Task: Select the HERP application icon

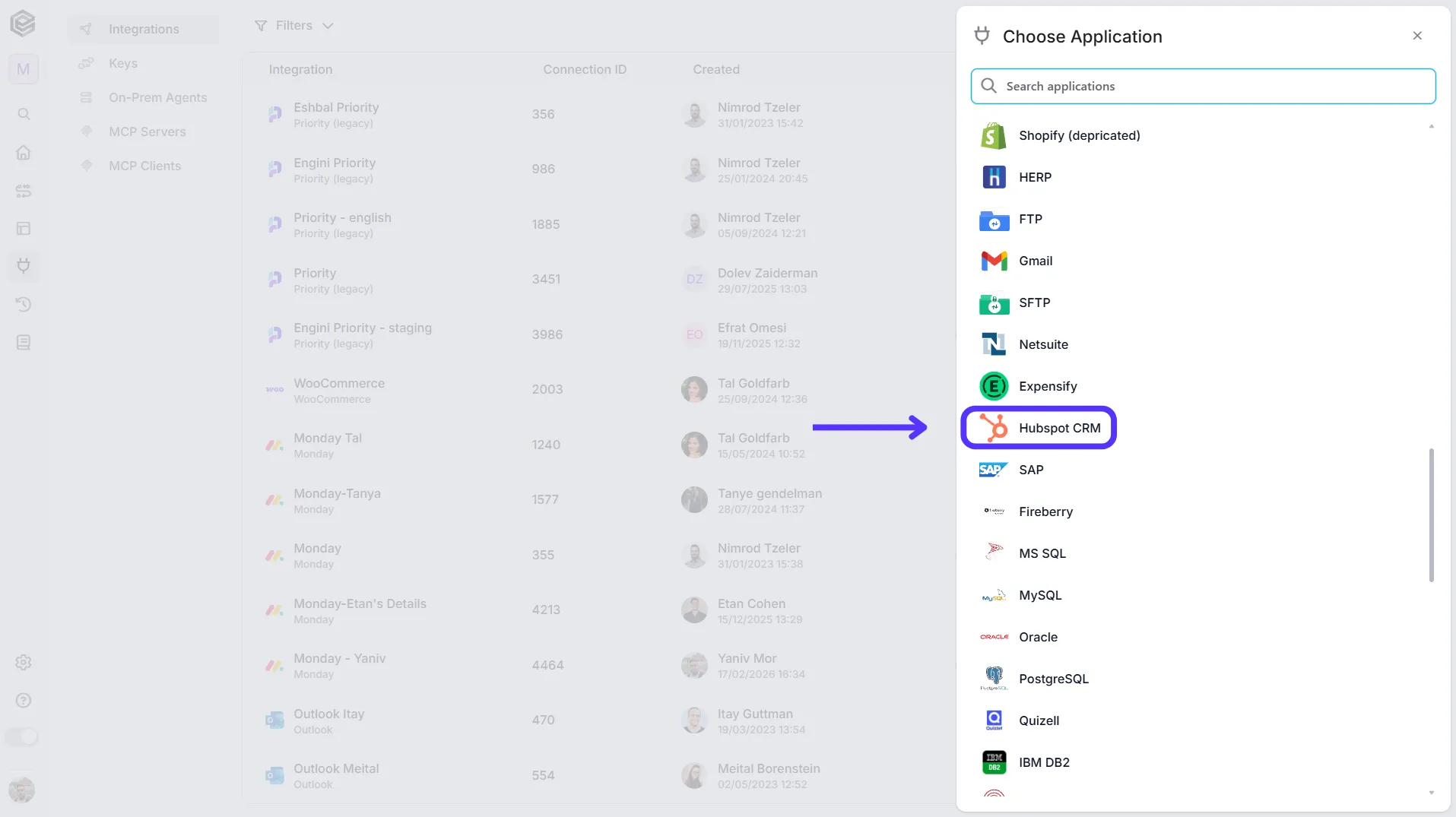Action: pyautogui.click(x=994, y=177)
